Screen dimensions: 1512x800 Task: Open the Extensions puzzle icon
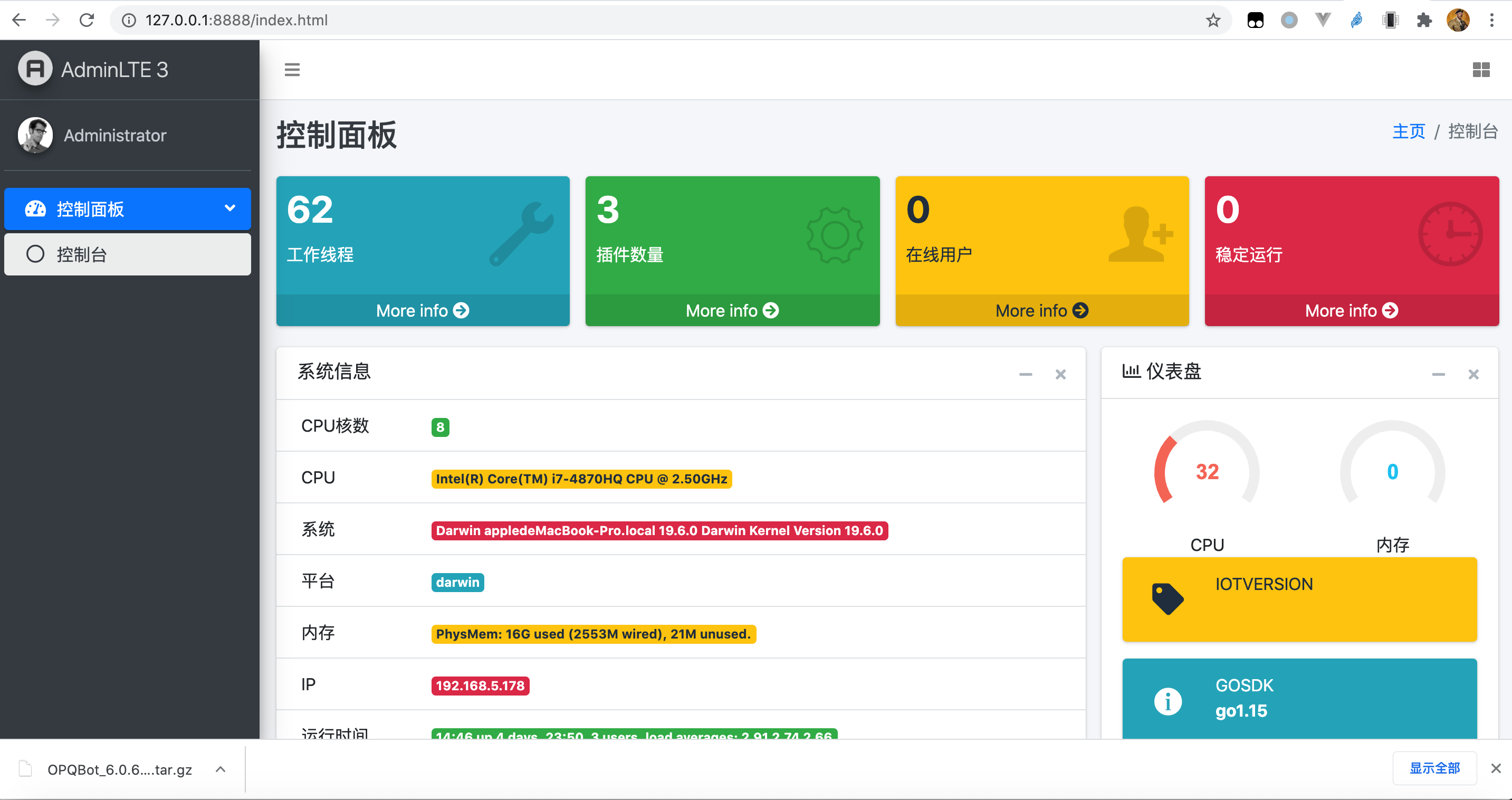pos(1424,20)
